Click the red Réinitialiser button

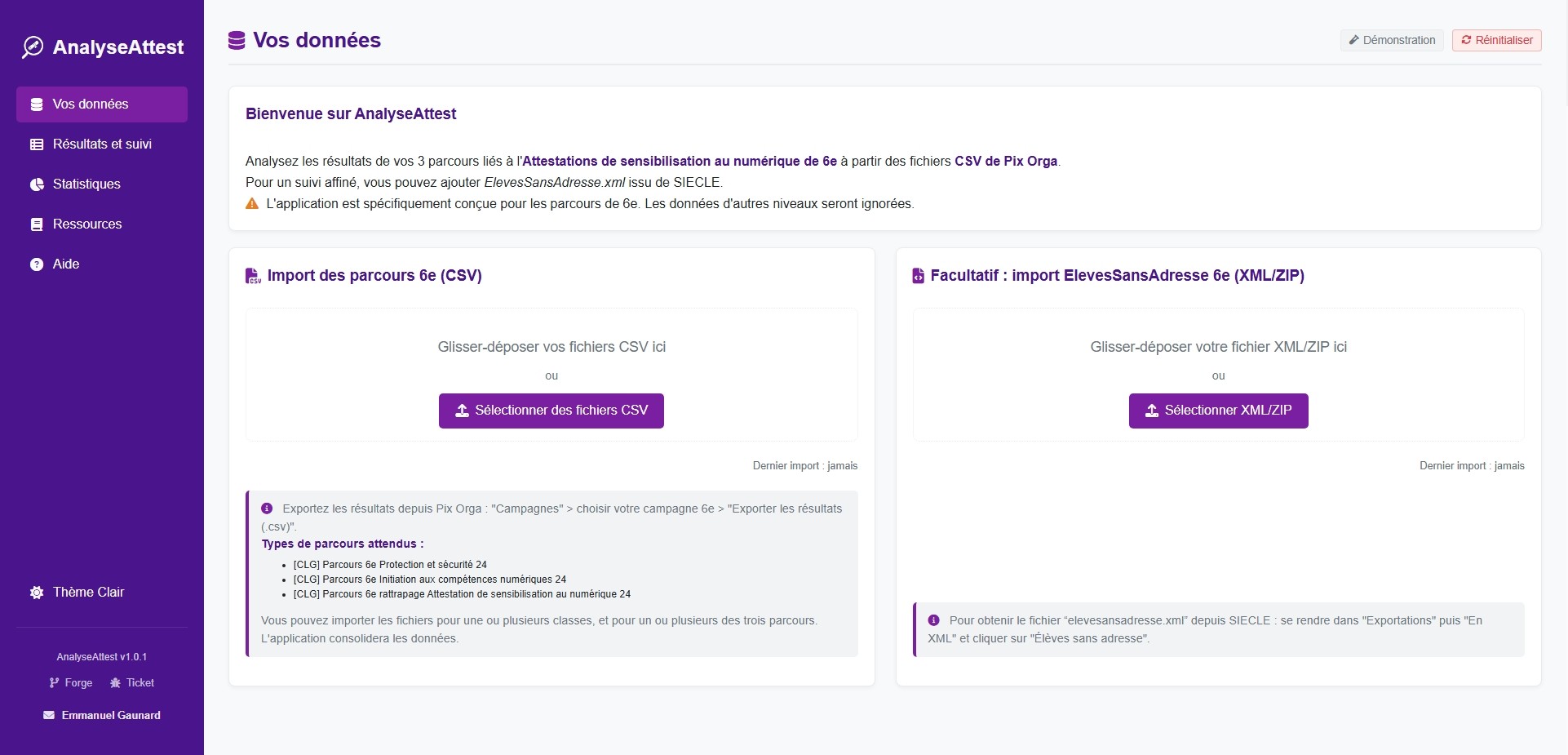[x=1496, y=40]
